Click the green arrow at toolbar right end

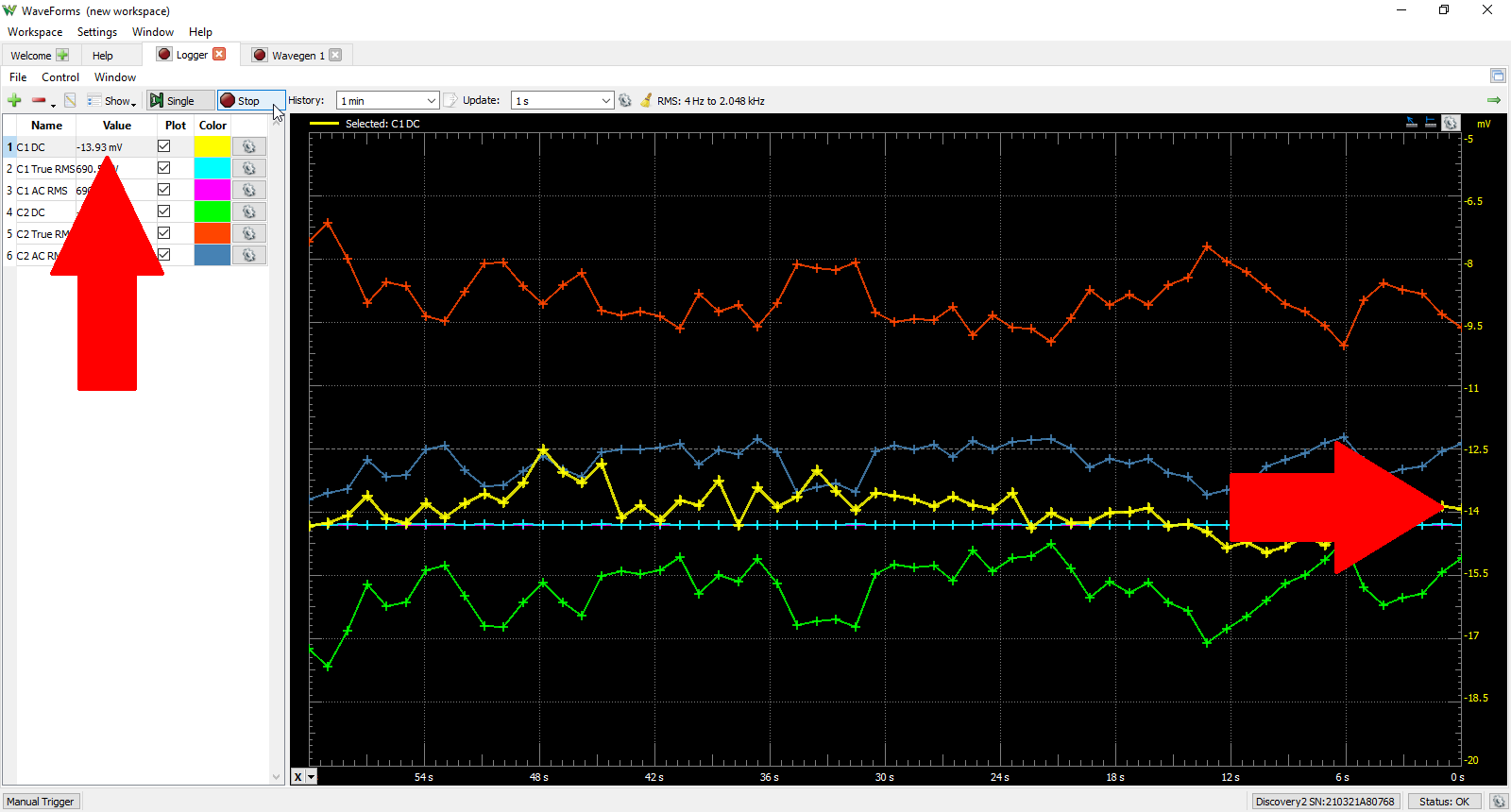point(1494,100)
